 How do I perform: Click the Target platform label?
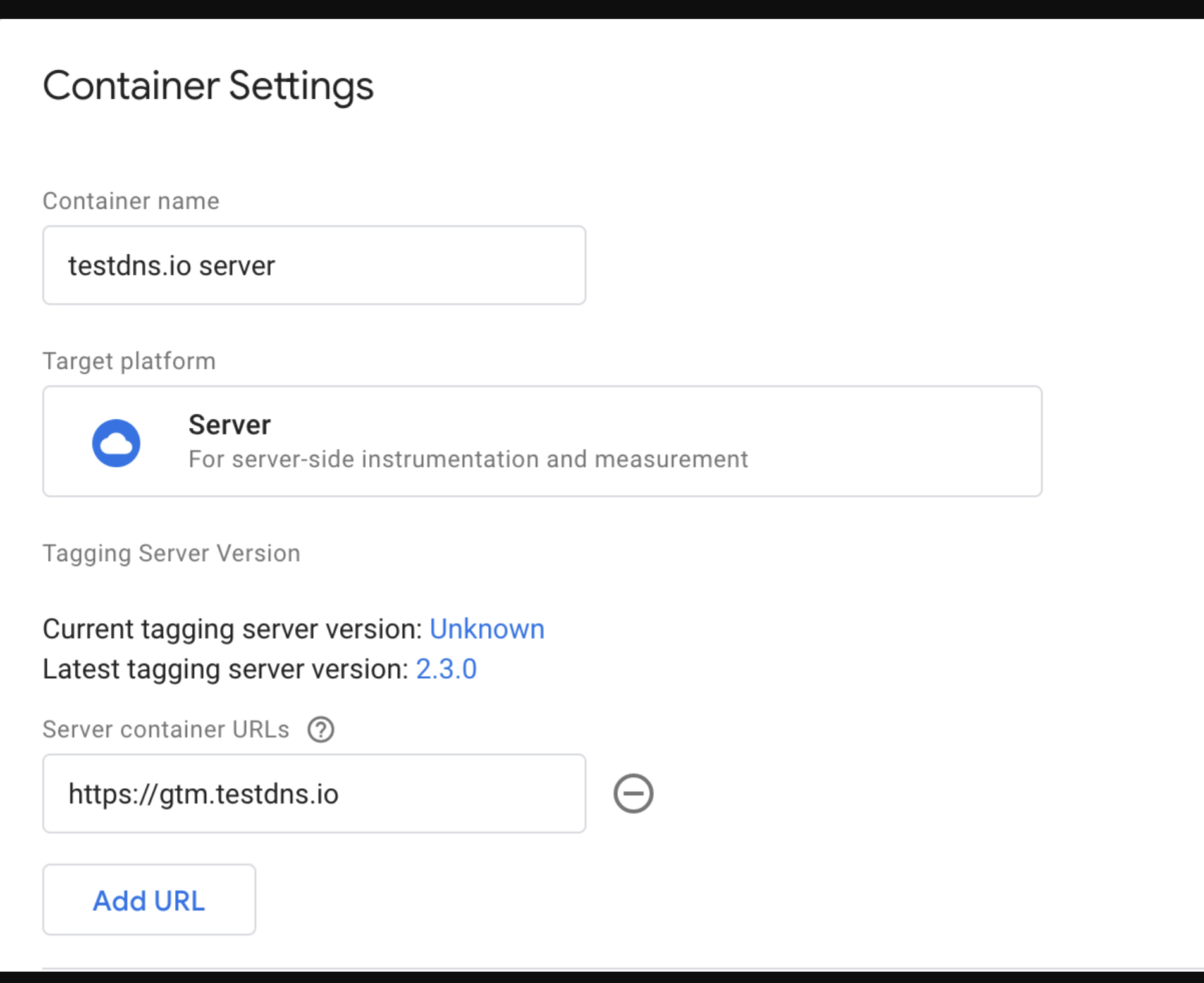[129, 361]
